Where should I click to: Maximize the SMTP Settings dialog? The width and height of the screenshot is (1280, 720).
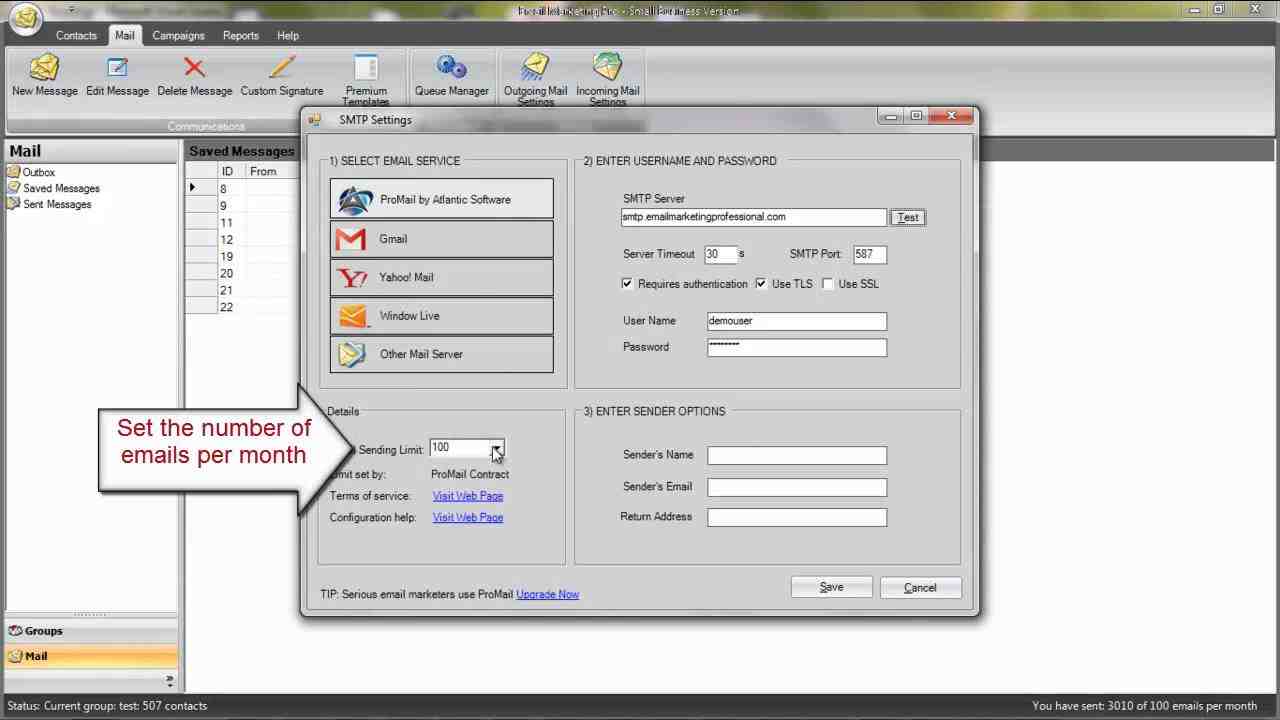point(917,116)
